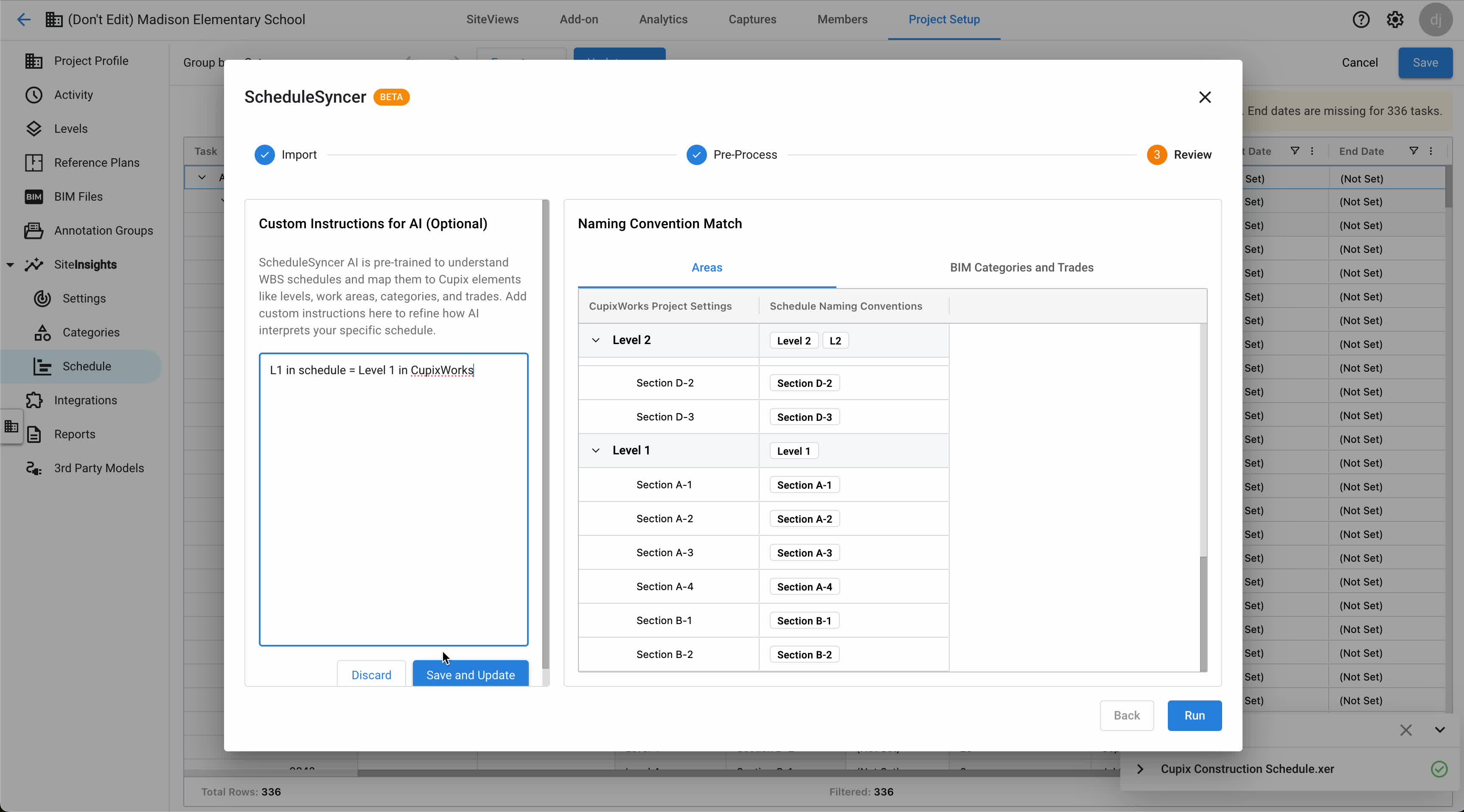Click the Level 1 naming convention tag
This screenshot has height=812, width=1464.
pos(794,451)
